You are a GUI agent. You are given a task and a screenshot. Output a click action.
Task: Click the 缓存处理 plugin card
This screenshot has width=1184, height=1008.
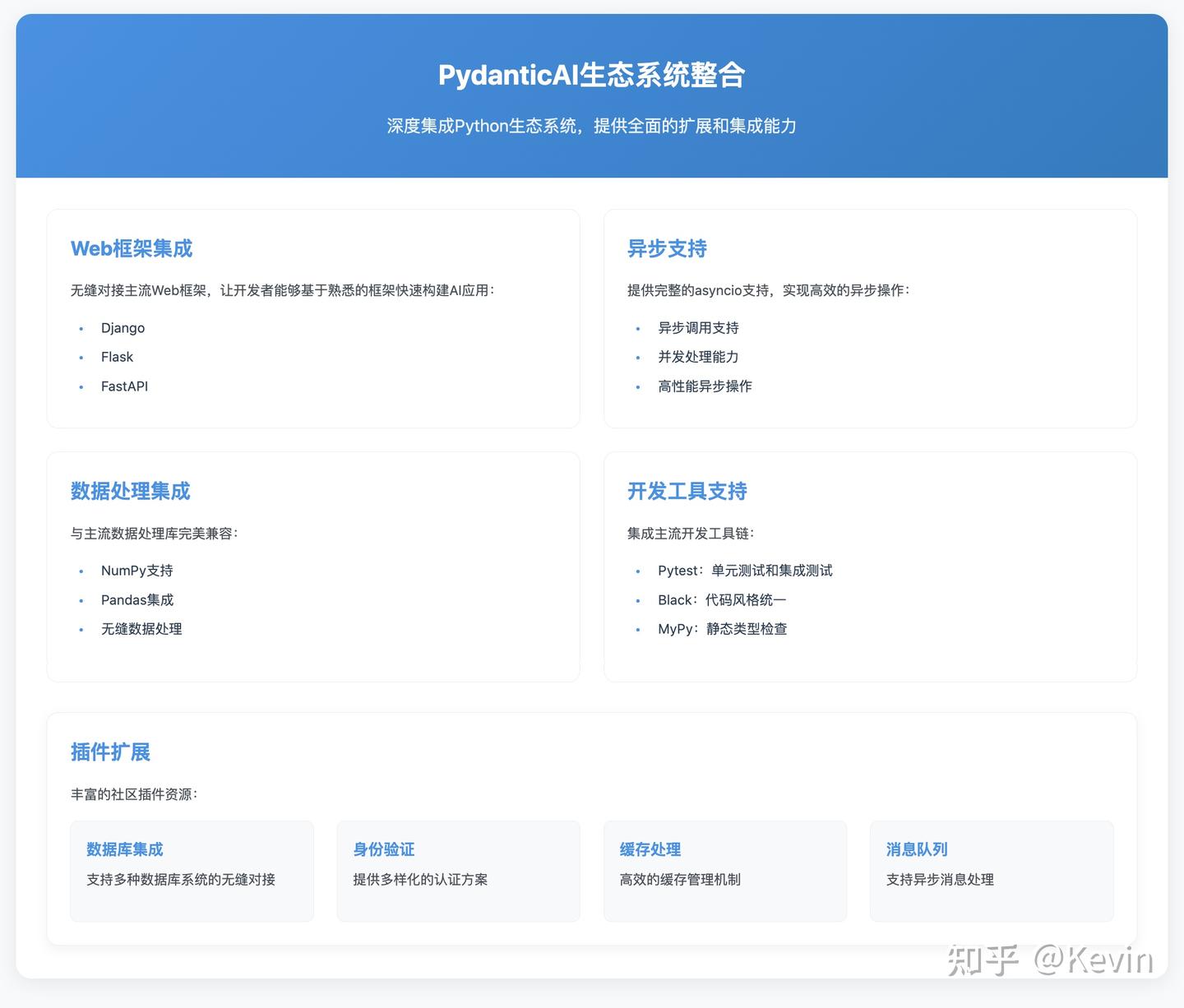724,871
